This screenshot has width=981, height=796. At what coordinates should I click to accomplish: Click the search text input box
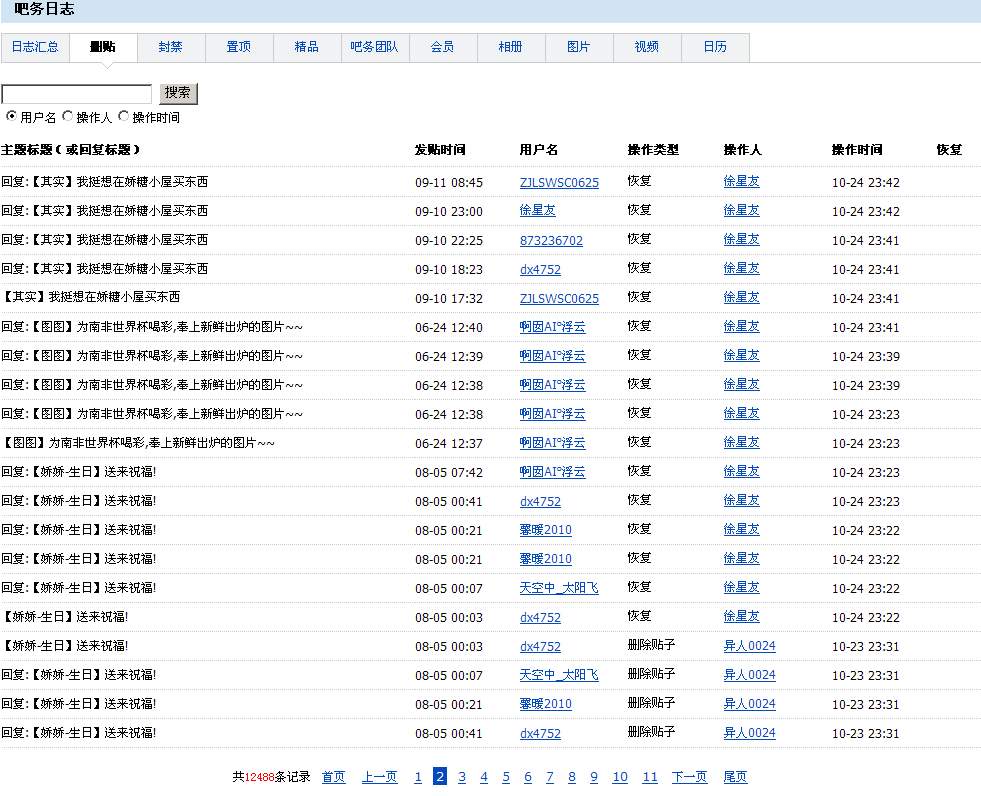point(77,94)
